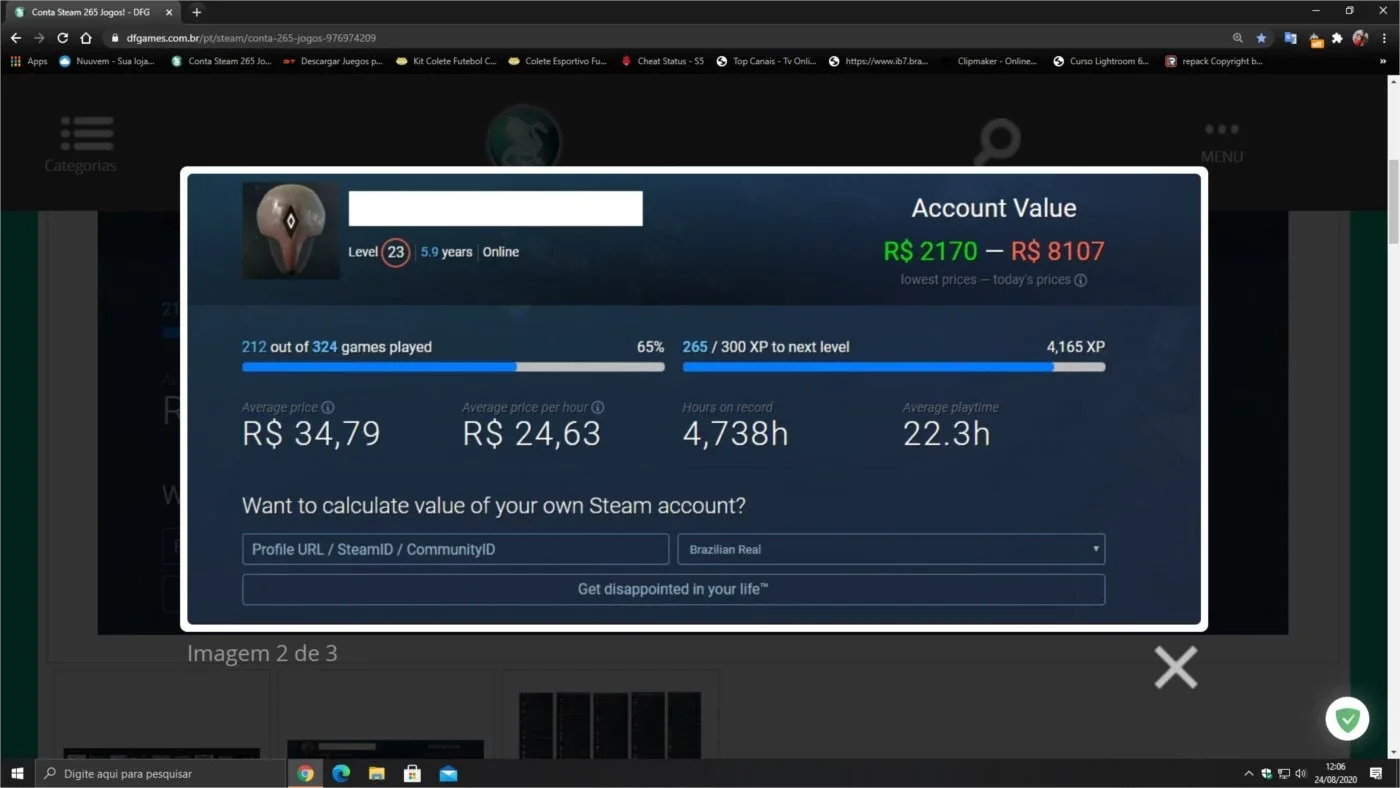The height and width of the screenshot is (788, 1400).
Task: Open Chrome from the taskbar
Action: click(305, 773)
